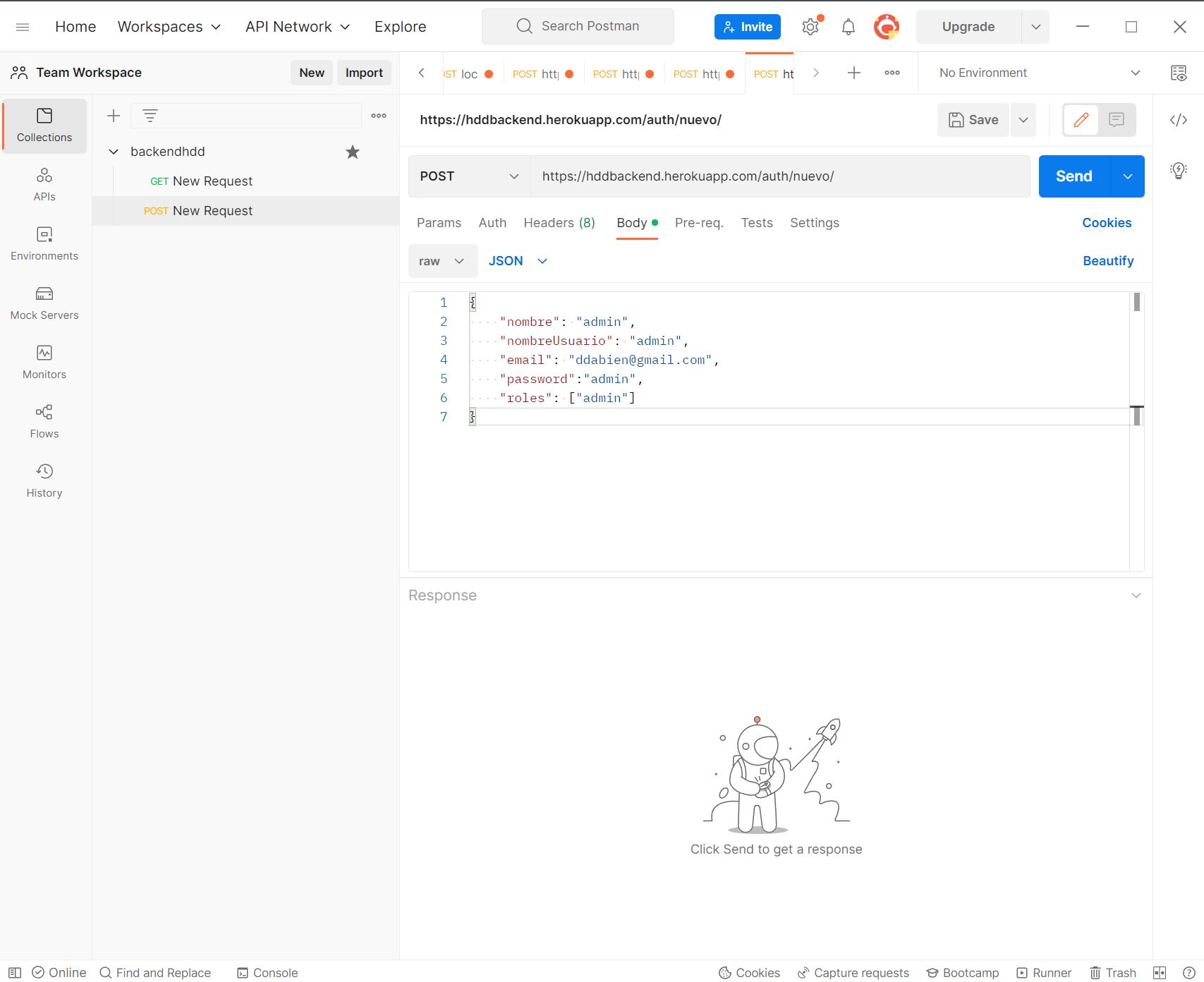
Task: Star the backendhdd collection
Action: tap(353, 152)
